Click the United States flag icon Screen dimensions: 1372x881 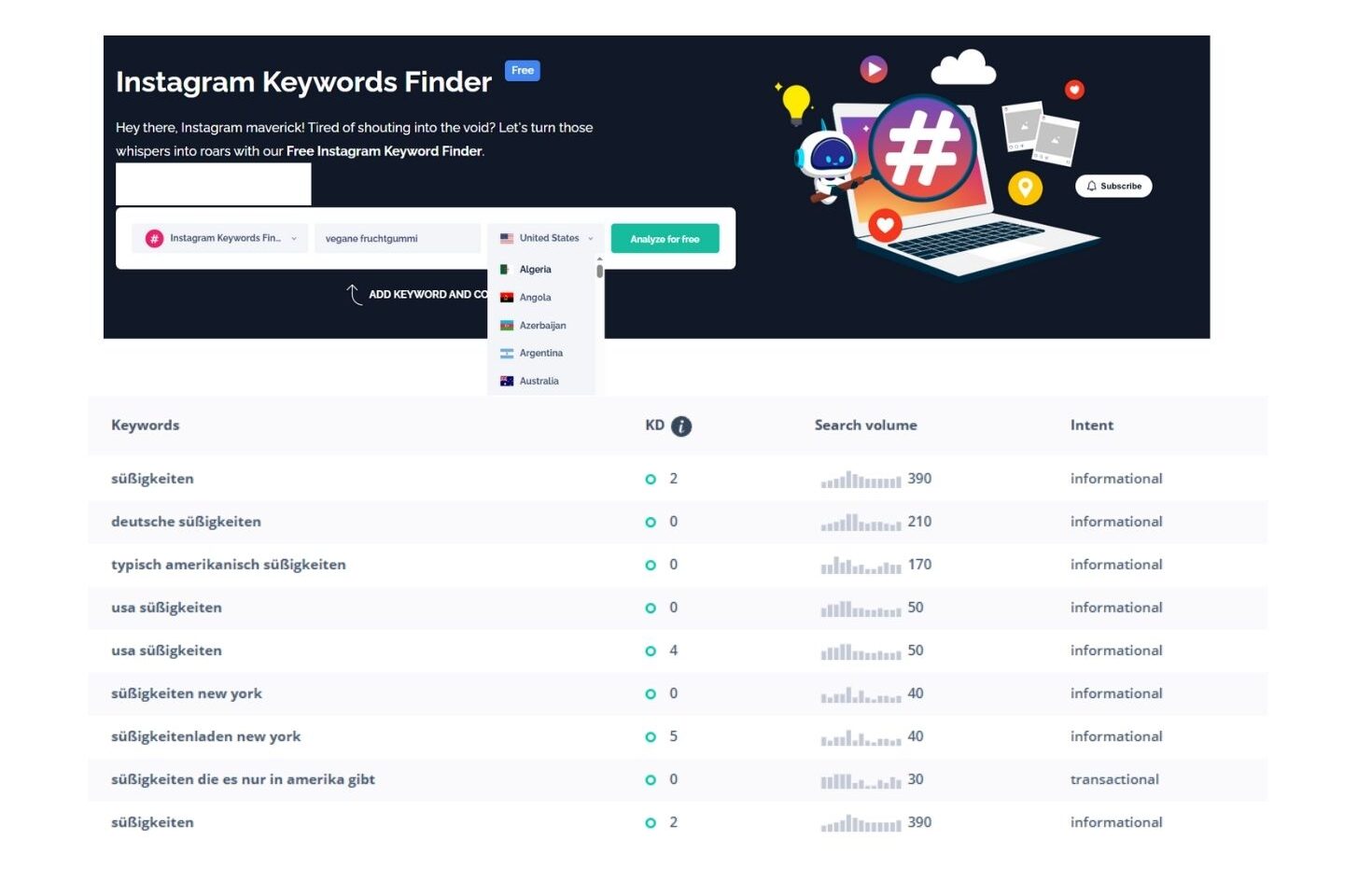[x=507, y=239]
